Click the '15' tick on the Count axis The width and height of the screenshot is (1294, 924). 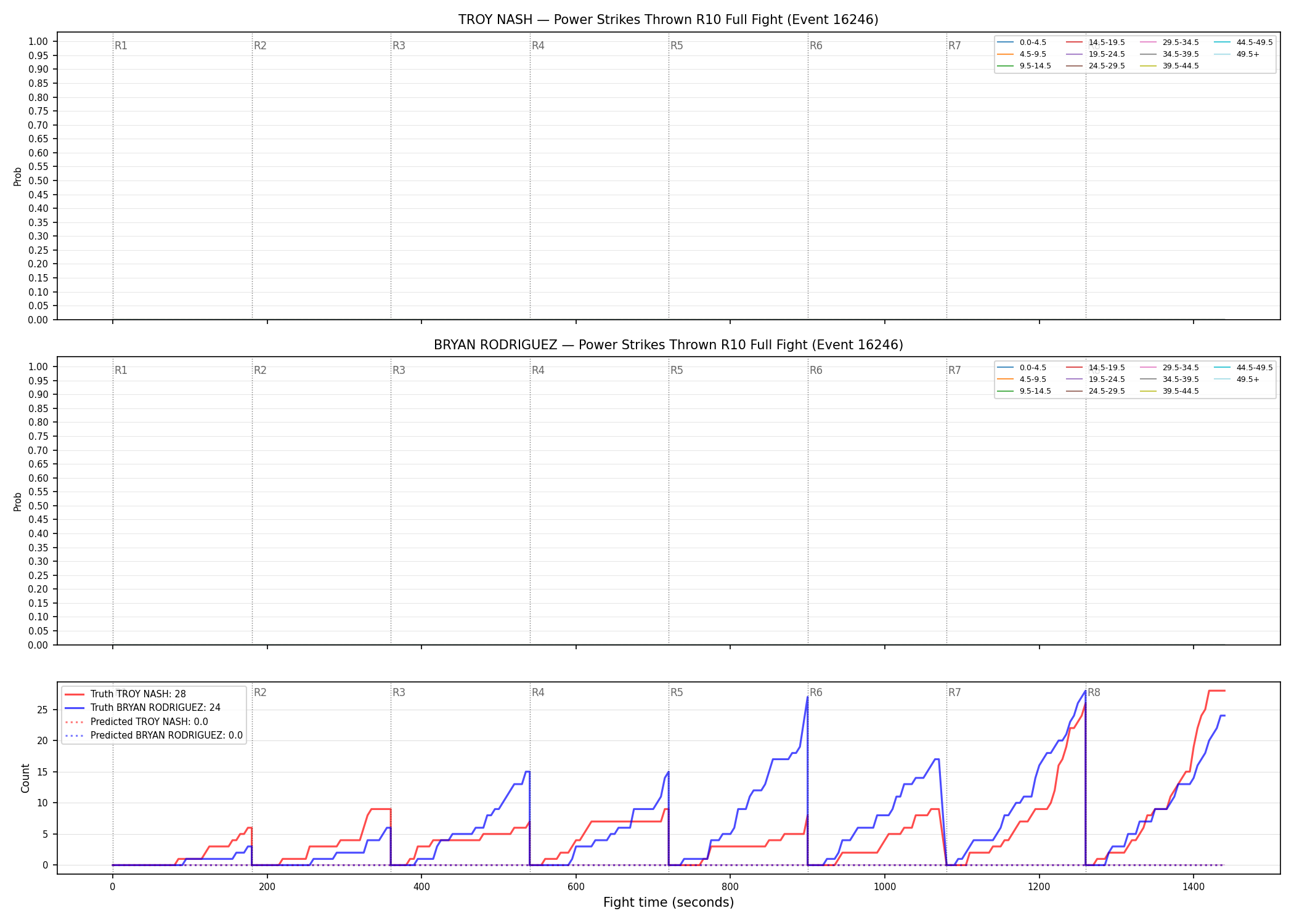tap(43, 772)
